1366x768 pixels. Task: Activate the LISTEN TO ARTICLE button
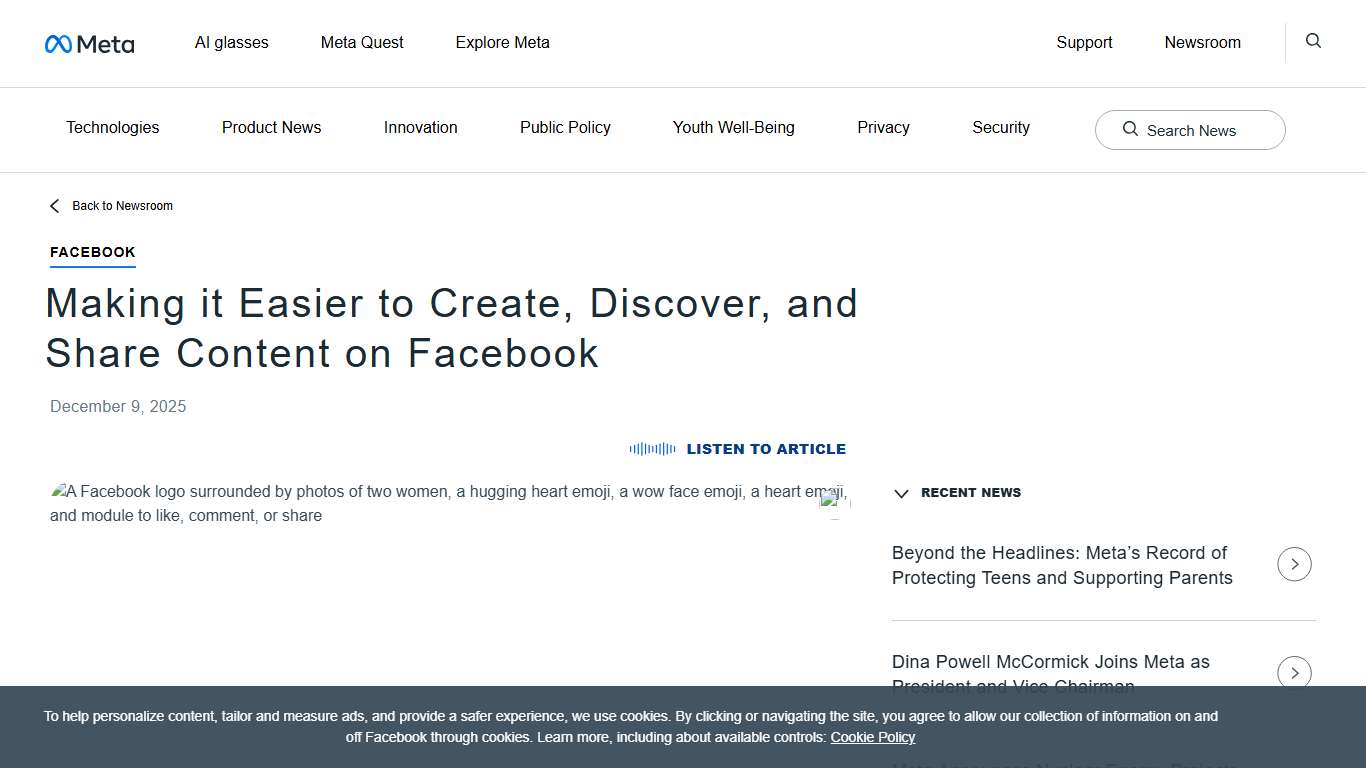(x=766, y=449)
